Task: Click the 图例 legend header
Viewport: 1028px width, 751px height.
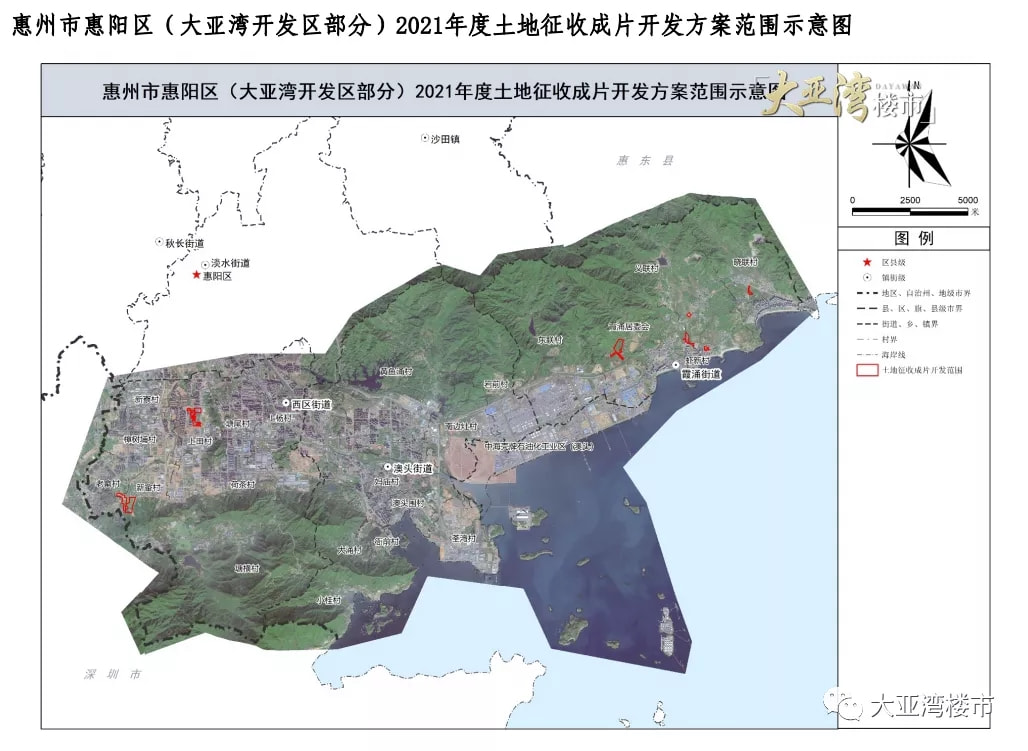Action: tap(913, 239)
